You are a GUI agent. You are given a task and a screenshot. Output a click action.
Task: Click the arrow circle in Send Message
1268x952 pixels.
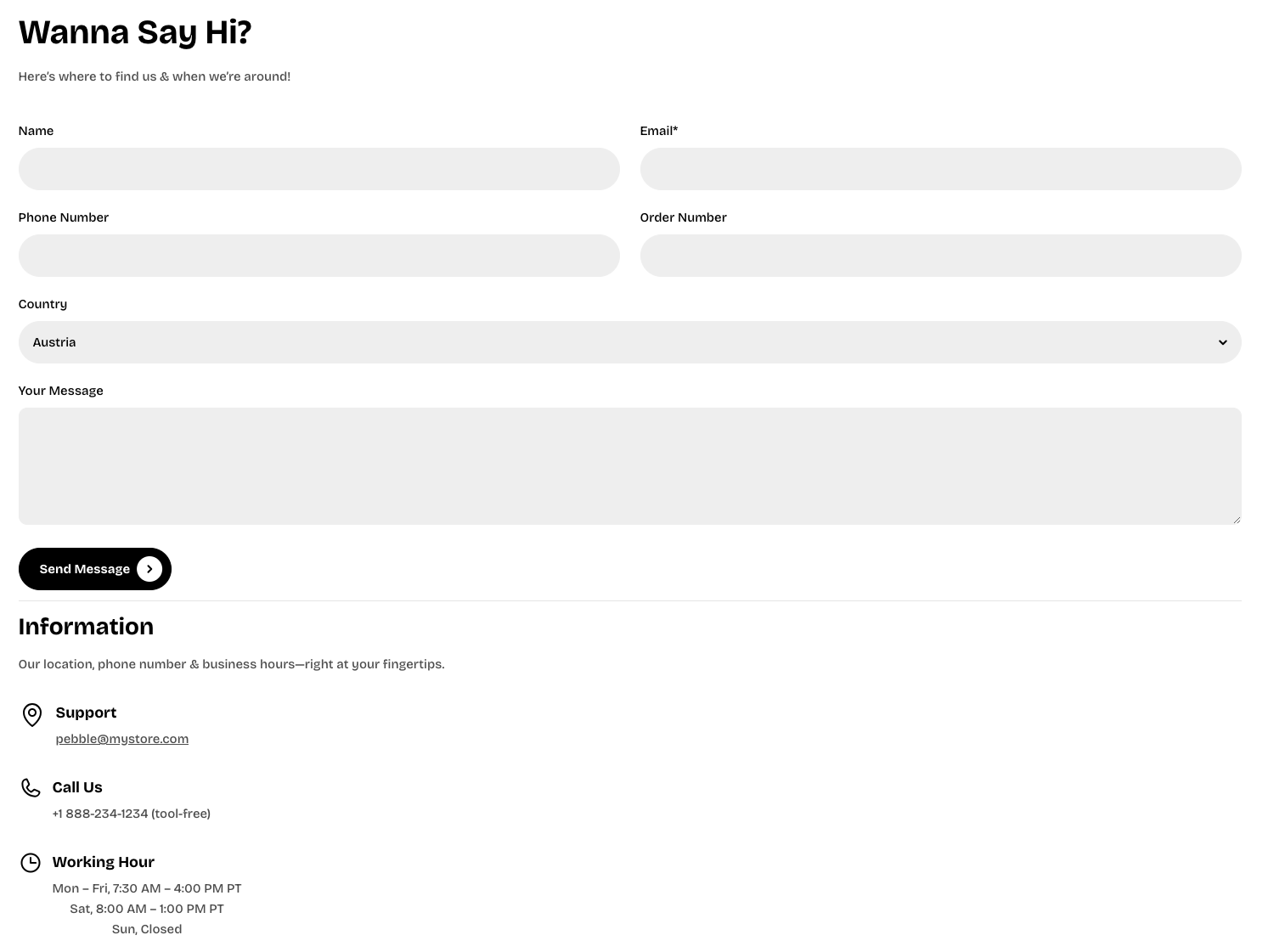149,569
